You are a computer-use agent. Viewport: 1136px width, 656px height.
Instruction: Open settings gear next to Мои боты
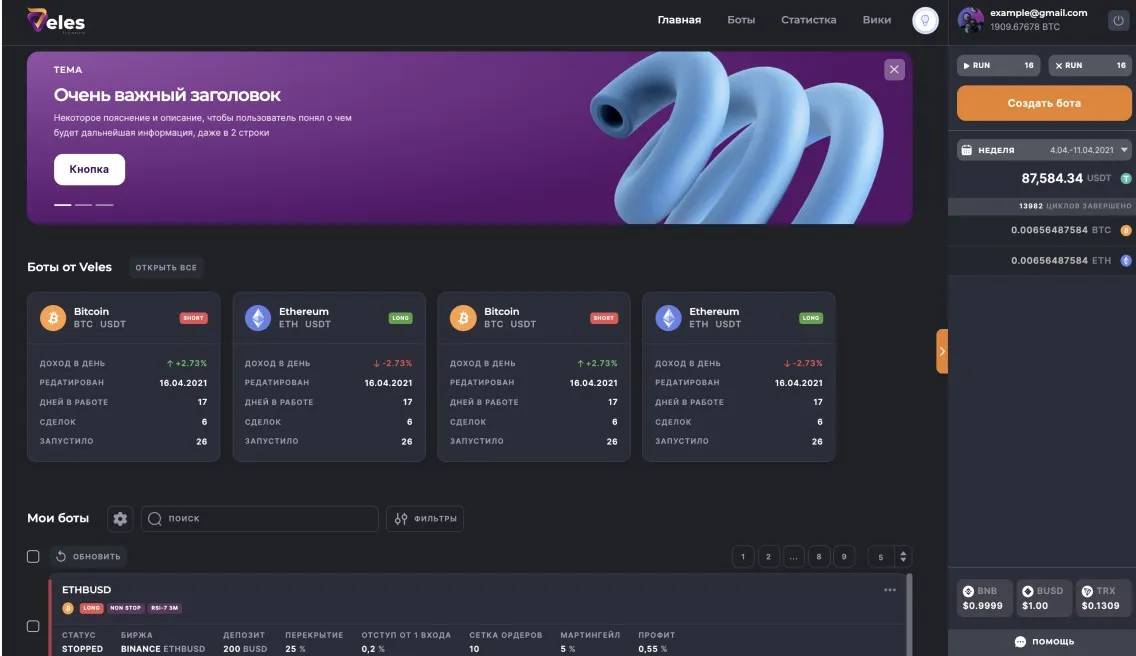[x=120, y=519]
